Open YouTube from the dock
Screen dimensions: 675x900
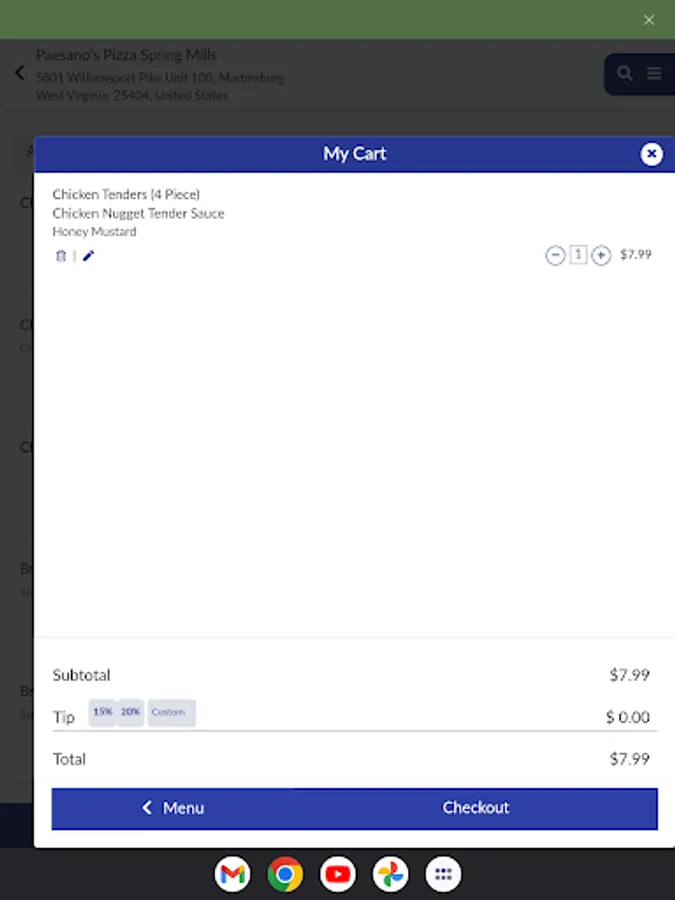[x=338, y=874]
